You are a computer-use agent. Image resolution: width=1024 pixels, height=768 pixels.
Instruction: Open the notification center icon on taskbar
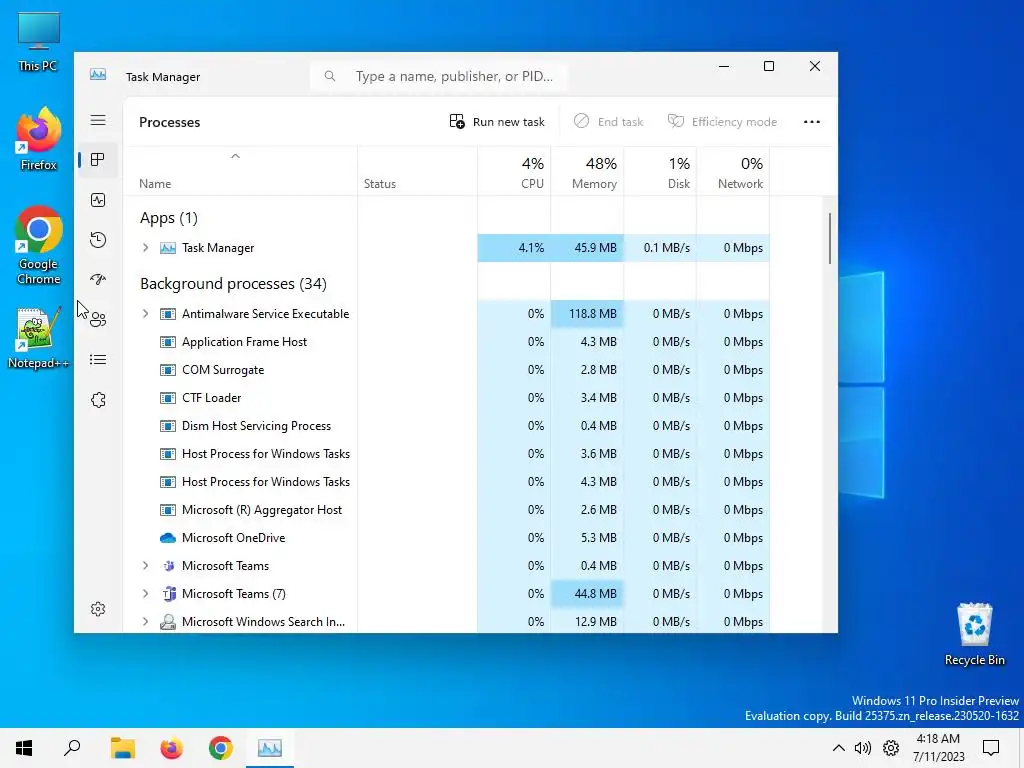tap(991, 748)
